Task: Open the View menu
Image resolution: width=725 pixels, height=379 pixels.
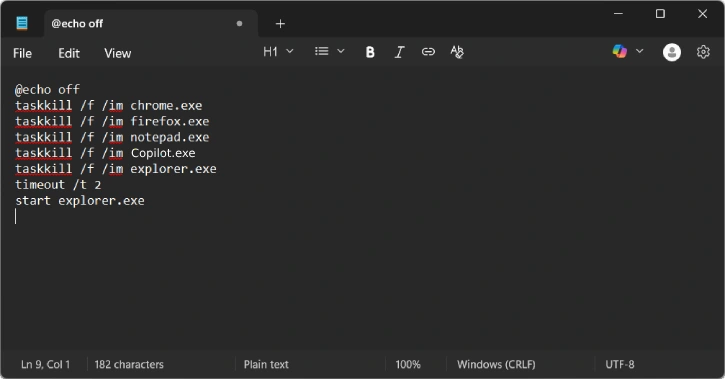Action: point(117,53)
